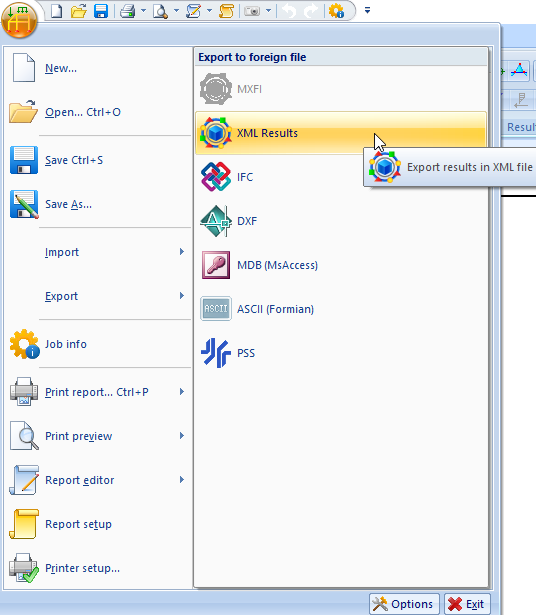Select New... in the application menu
The height and width of the screenshot is (615, 536).
[x=97, y=68]
